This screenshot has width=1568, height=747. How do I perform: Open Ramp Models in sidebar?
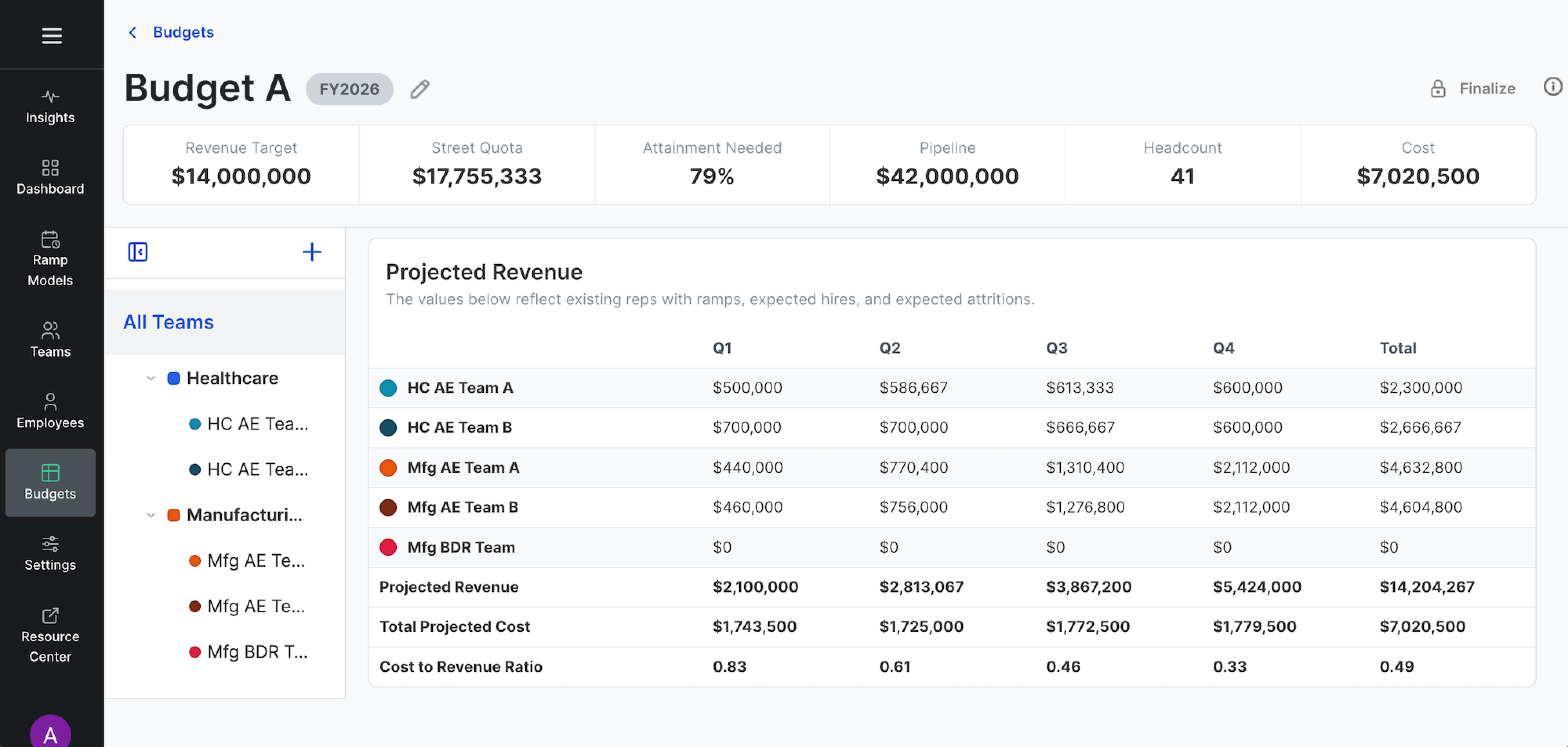click(x=50, y=259)
